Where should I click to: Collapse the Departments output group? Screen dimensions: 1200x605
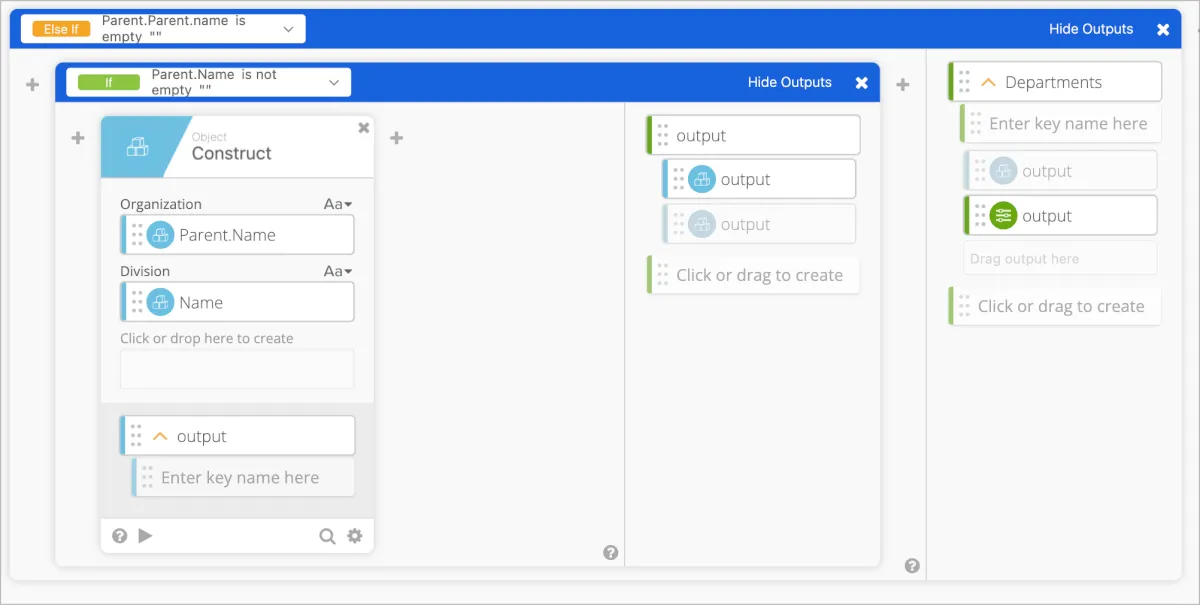pyautogui.click(x=988, y=83)
